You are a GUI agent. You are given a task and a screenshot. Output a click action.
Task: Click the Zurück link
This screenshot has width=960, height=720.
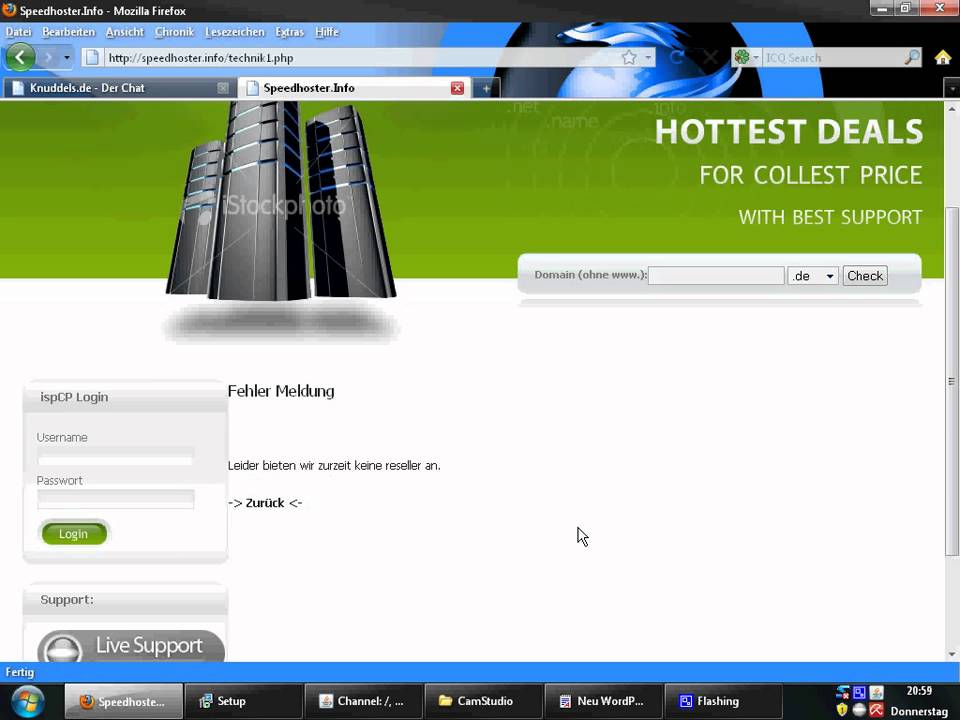[265, 503]
